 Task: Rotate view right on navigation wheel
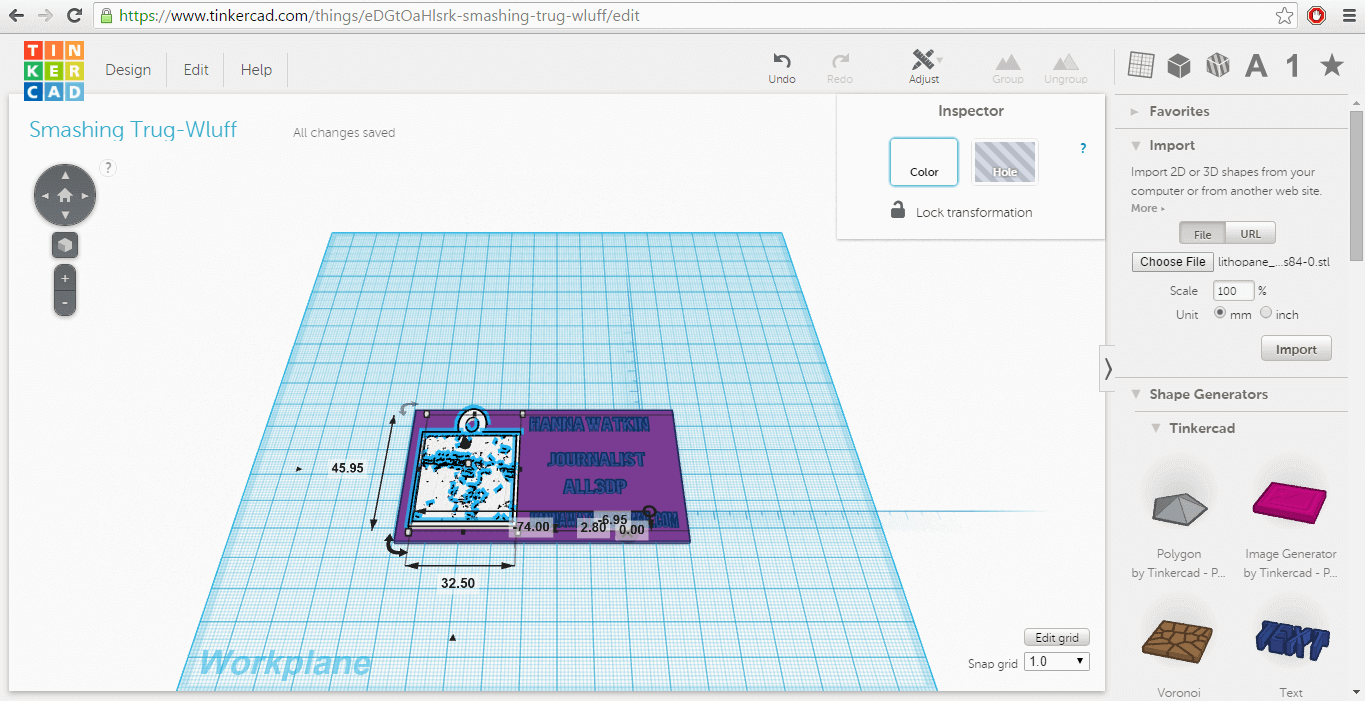[x=86, y=195]
